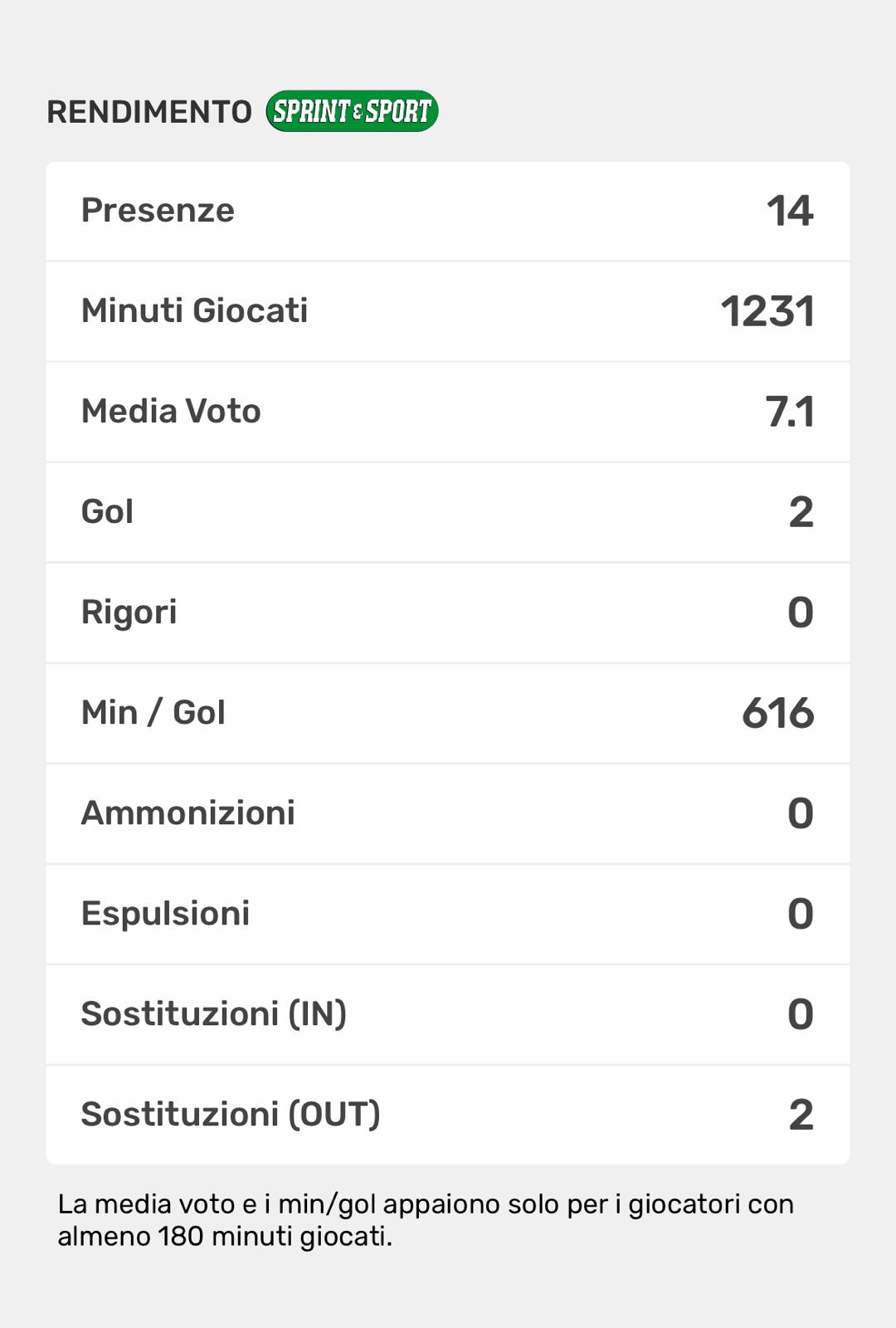This screenshot has width=896, height=1328.
Task: Click the Presenze value 14
Action: click(x=790, y=211)
